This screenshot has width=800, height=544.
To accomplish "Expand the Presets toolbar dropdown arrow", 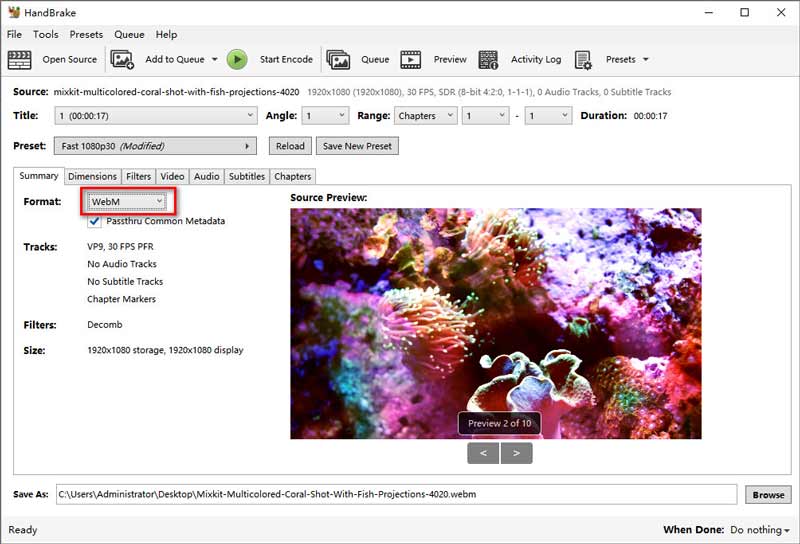I will (645, 59).
